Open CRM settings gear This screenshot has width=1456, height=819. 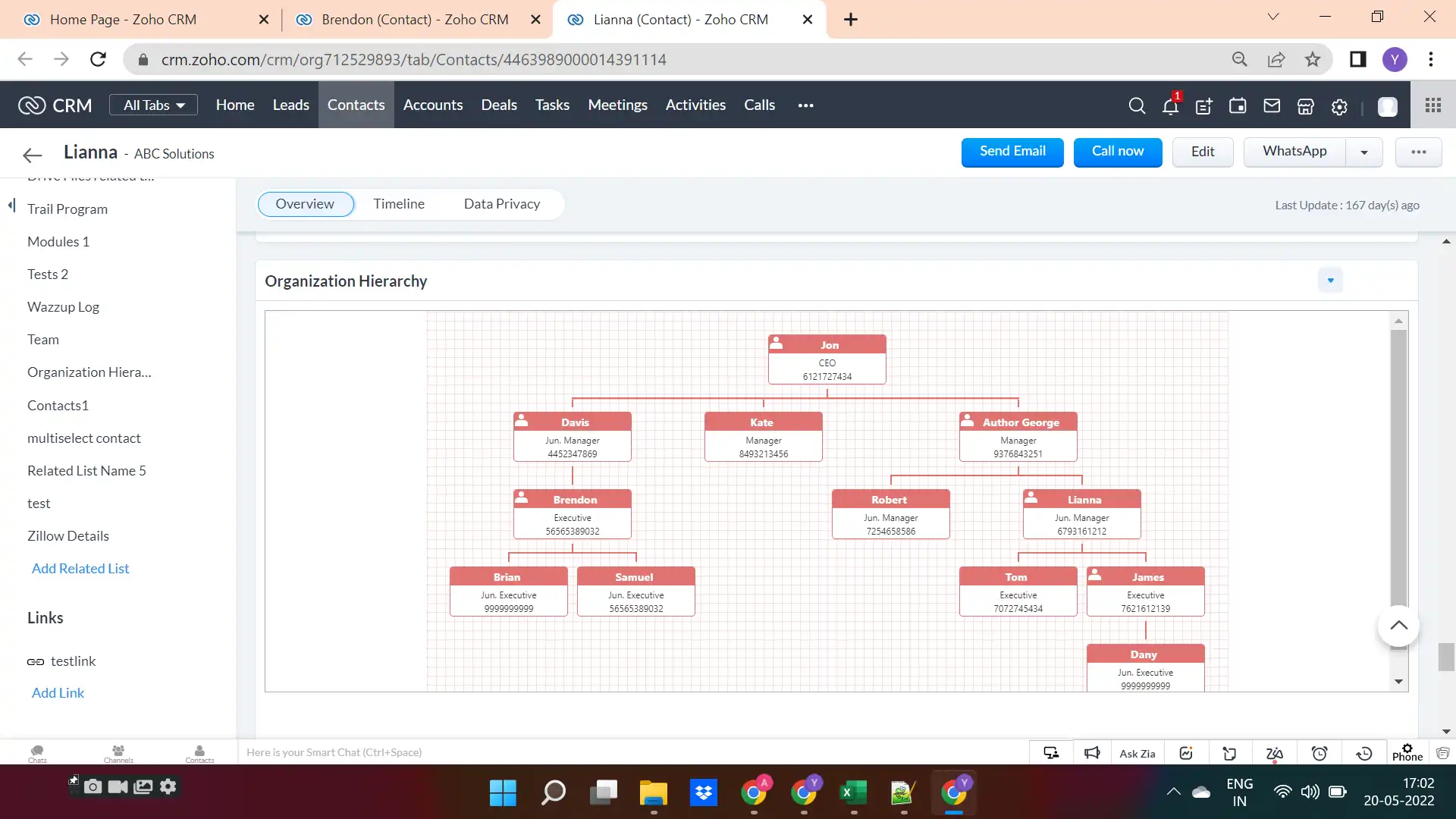click(1338, 107)
